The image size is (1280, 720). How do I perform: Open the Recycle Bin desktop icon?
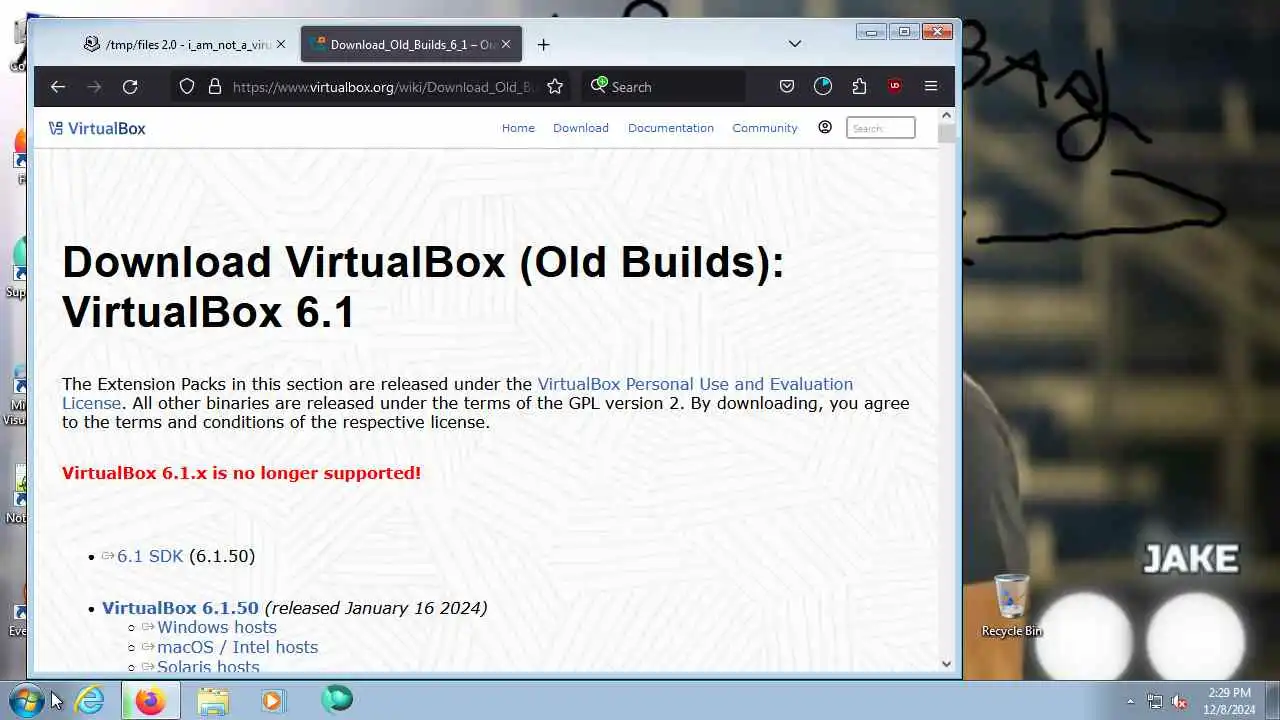tap(1011, 605)
